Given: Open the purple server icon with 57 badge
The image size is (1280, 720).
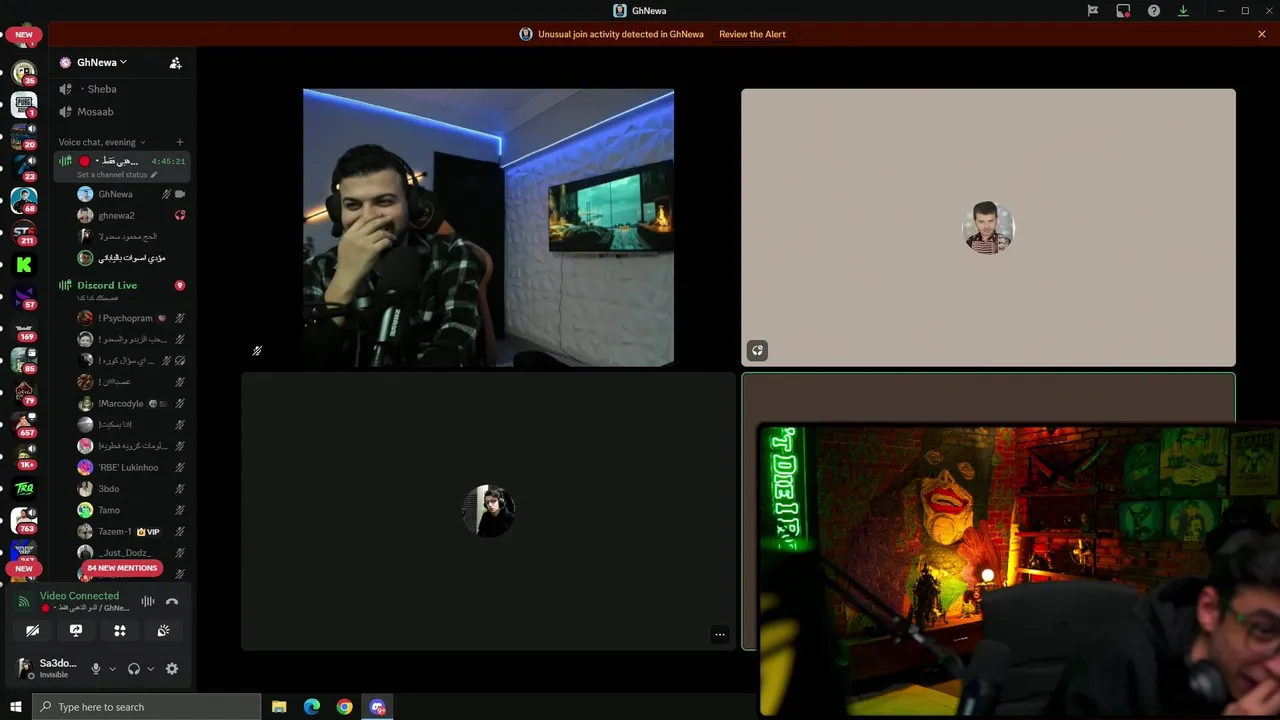Looking at the screenshot, I should [x=24, y=296].
